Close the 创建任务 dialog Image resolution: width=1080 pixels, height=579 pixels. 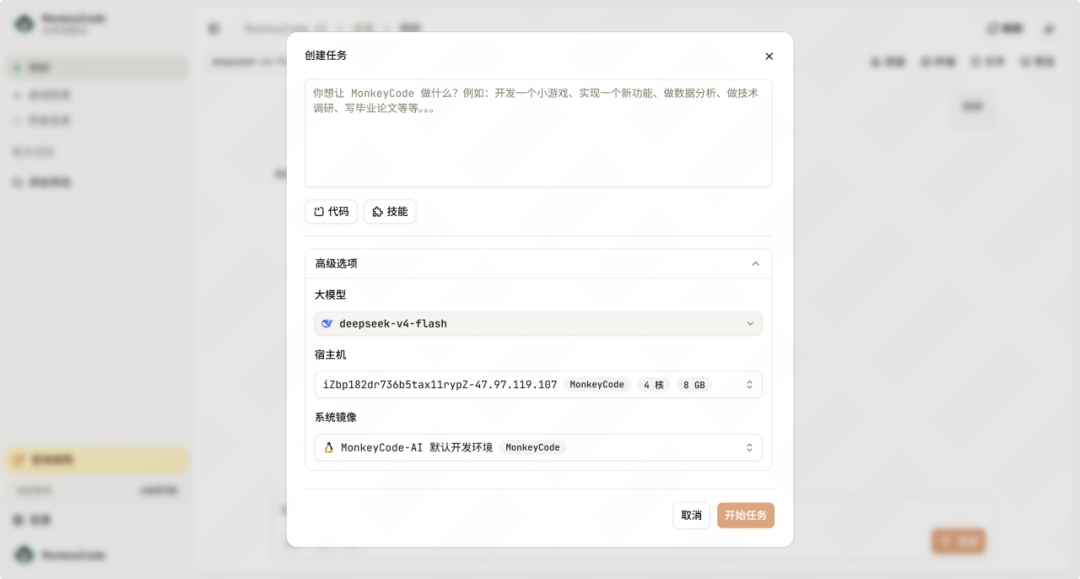(x=769, y=56)
